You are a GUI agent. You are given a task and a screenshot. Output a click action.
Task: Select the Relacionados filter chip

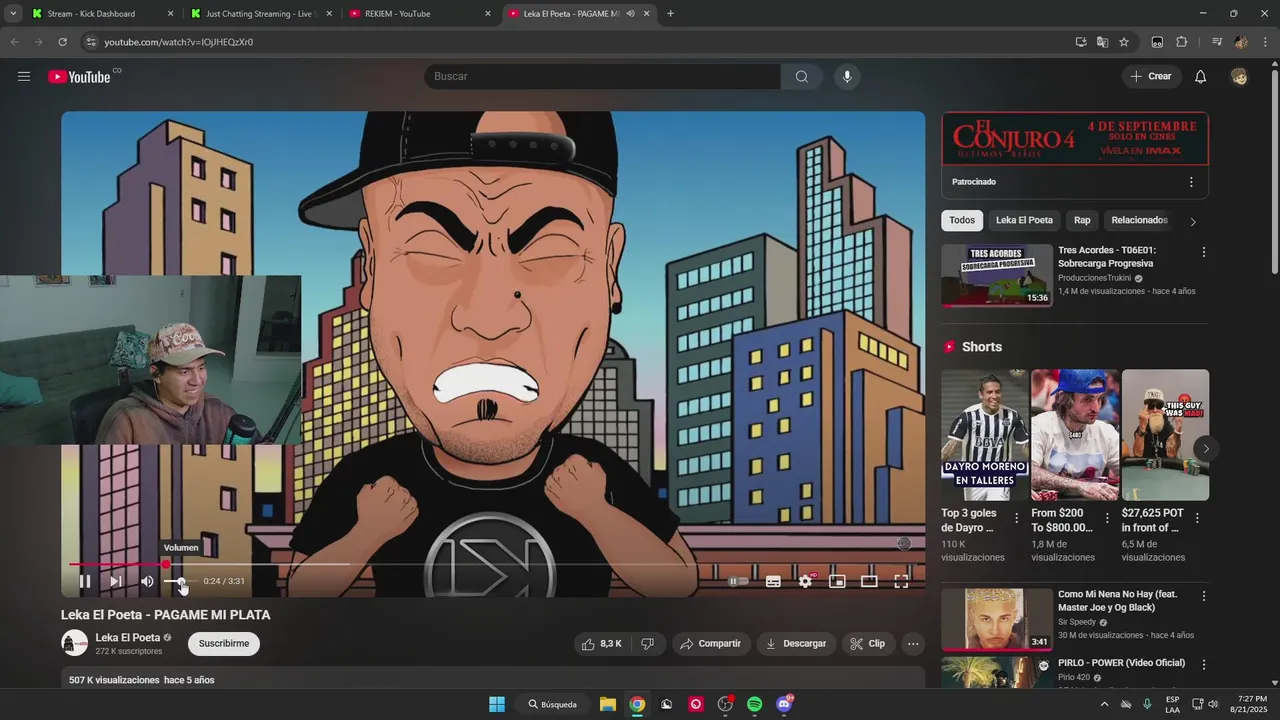pos(1139,220)
